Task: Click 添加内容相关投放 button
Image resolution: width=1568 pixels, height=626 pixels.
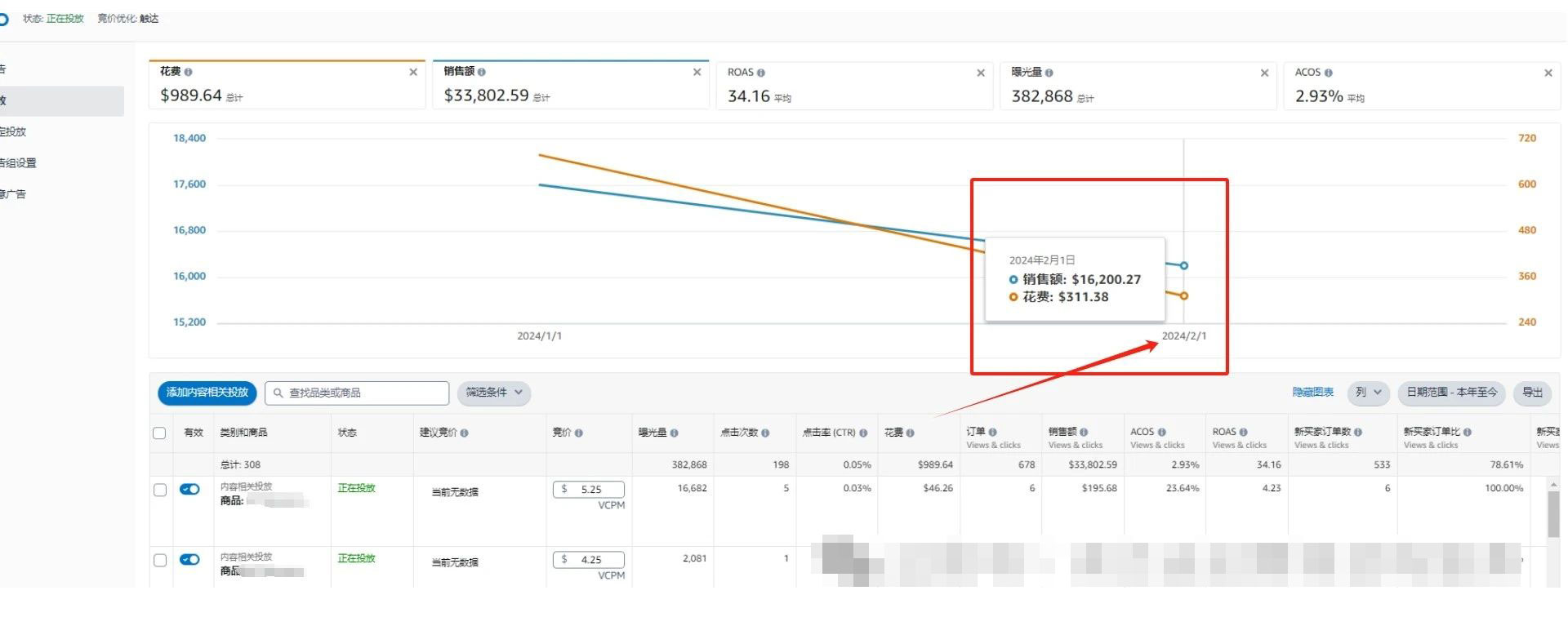Action: 207,393
